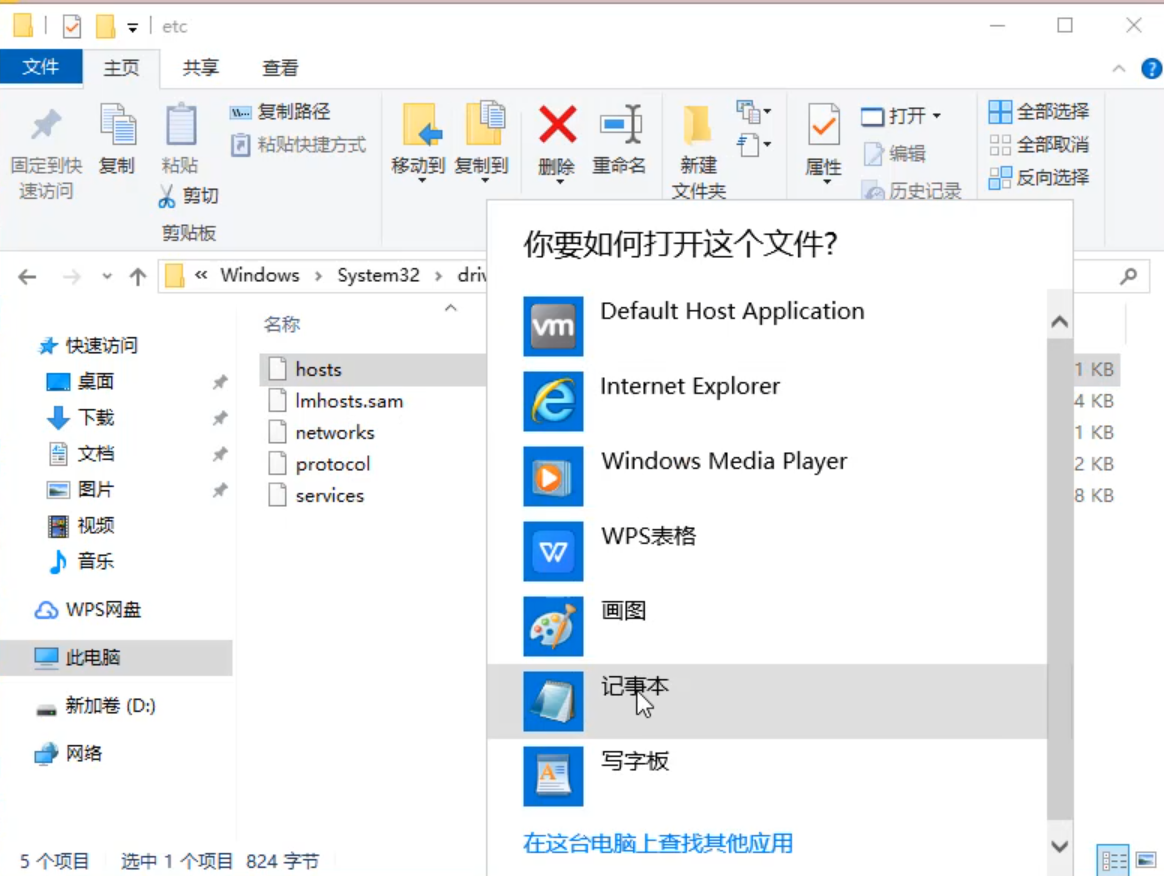Expand the Copy to (复制到) dropdown

485,181
